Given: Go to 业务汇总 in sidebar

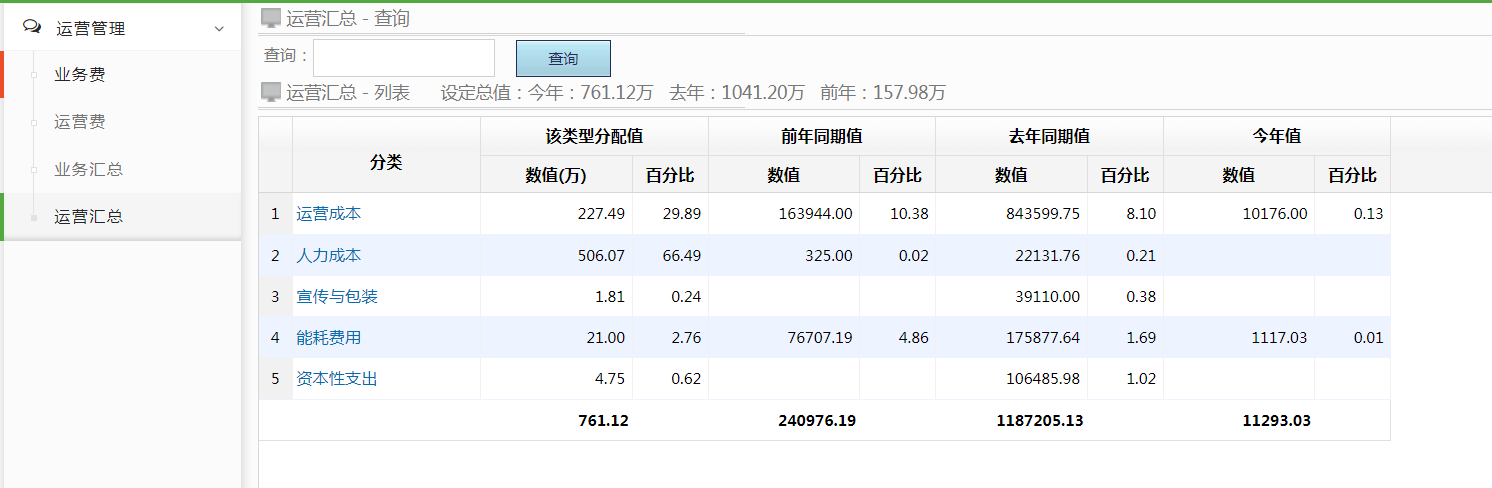Looking at the screenshot, I should click(88, 169).
